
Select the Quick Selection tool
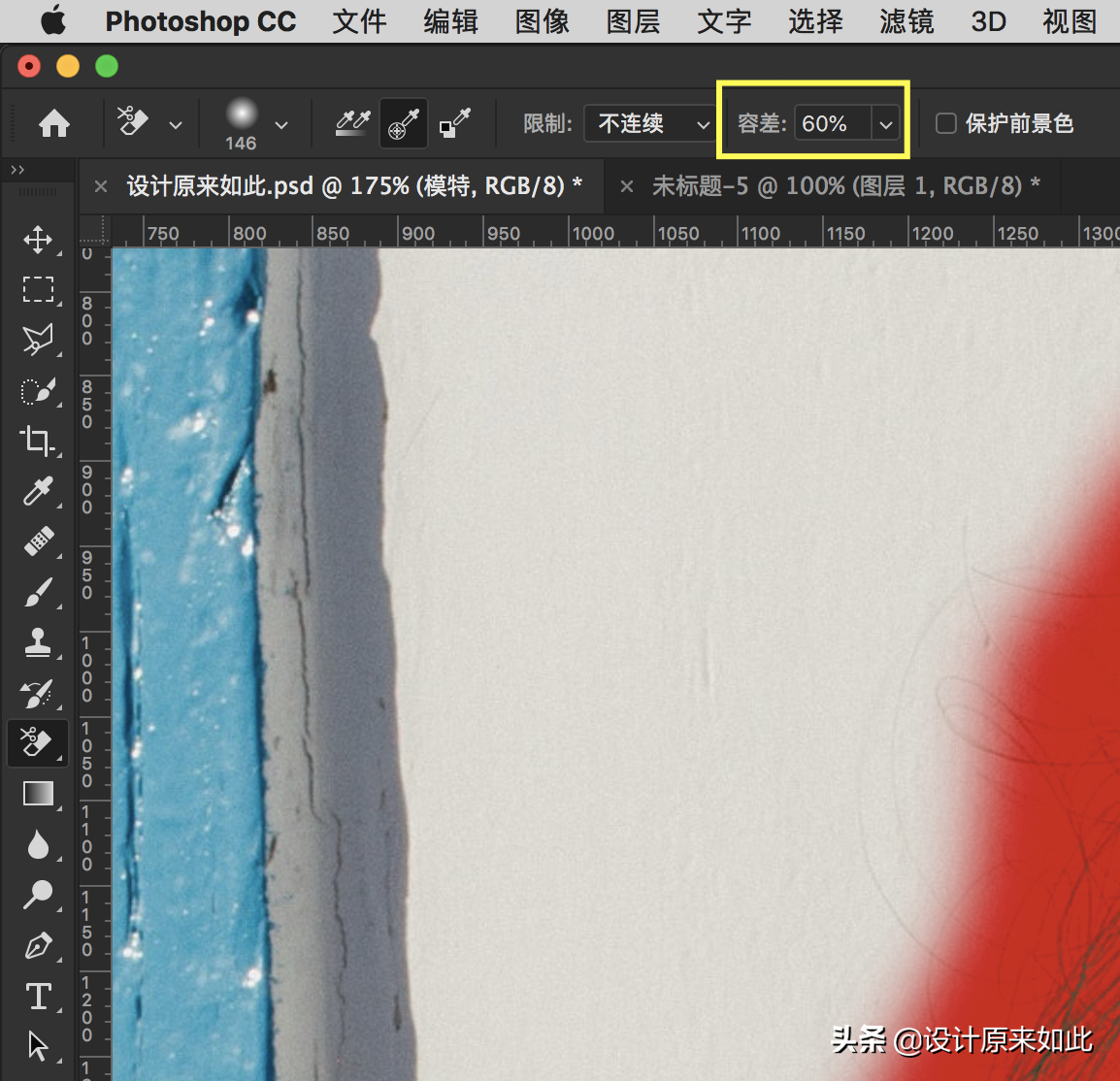click(x=38, y=390)
